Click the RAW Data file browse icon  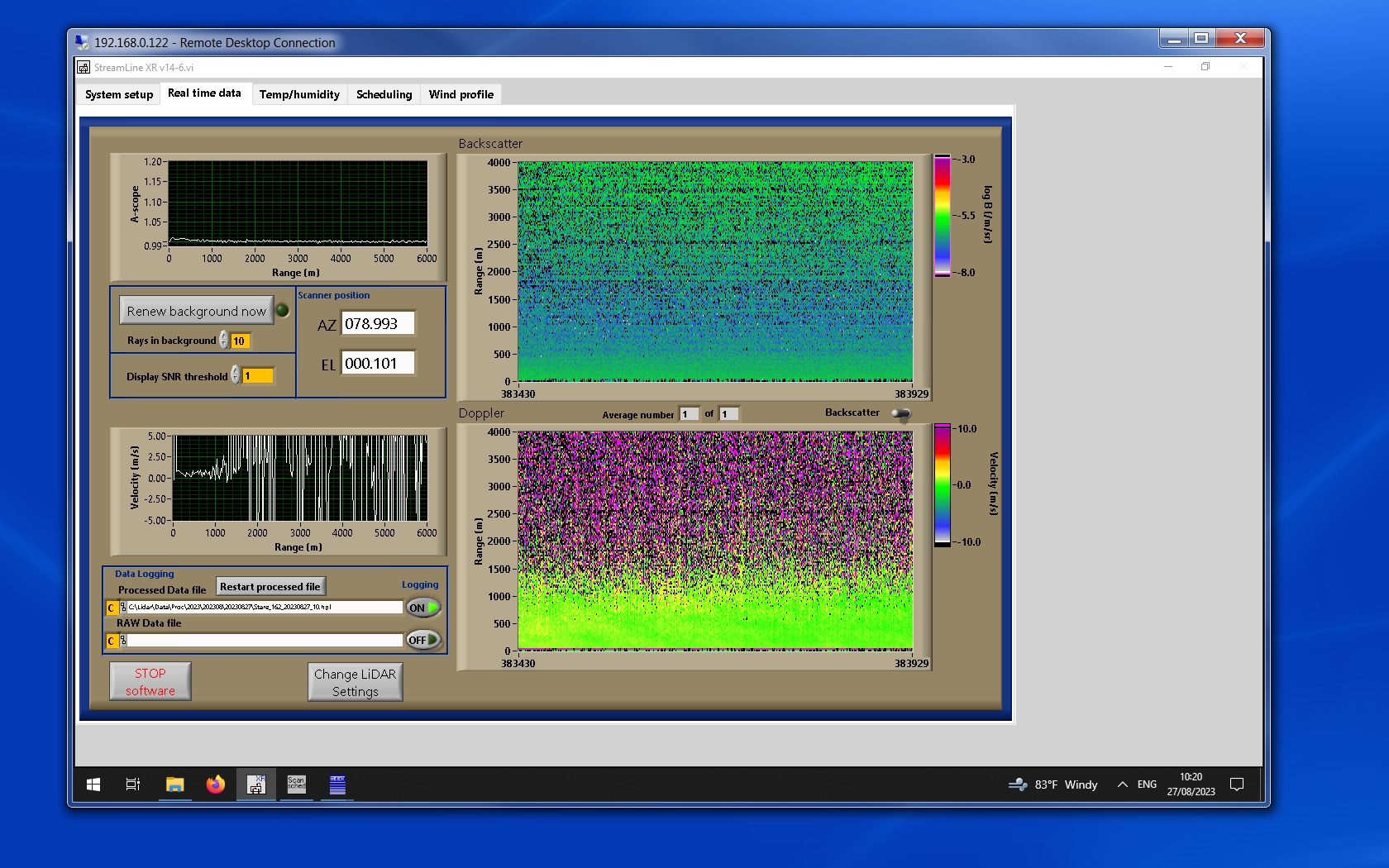click(123, 641)
